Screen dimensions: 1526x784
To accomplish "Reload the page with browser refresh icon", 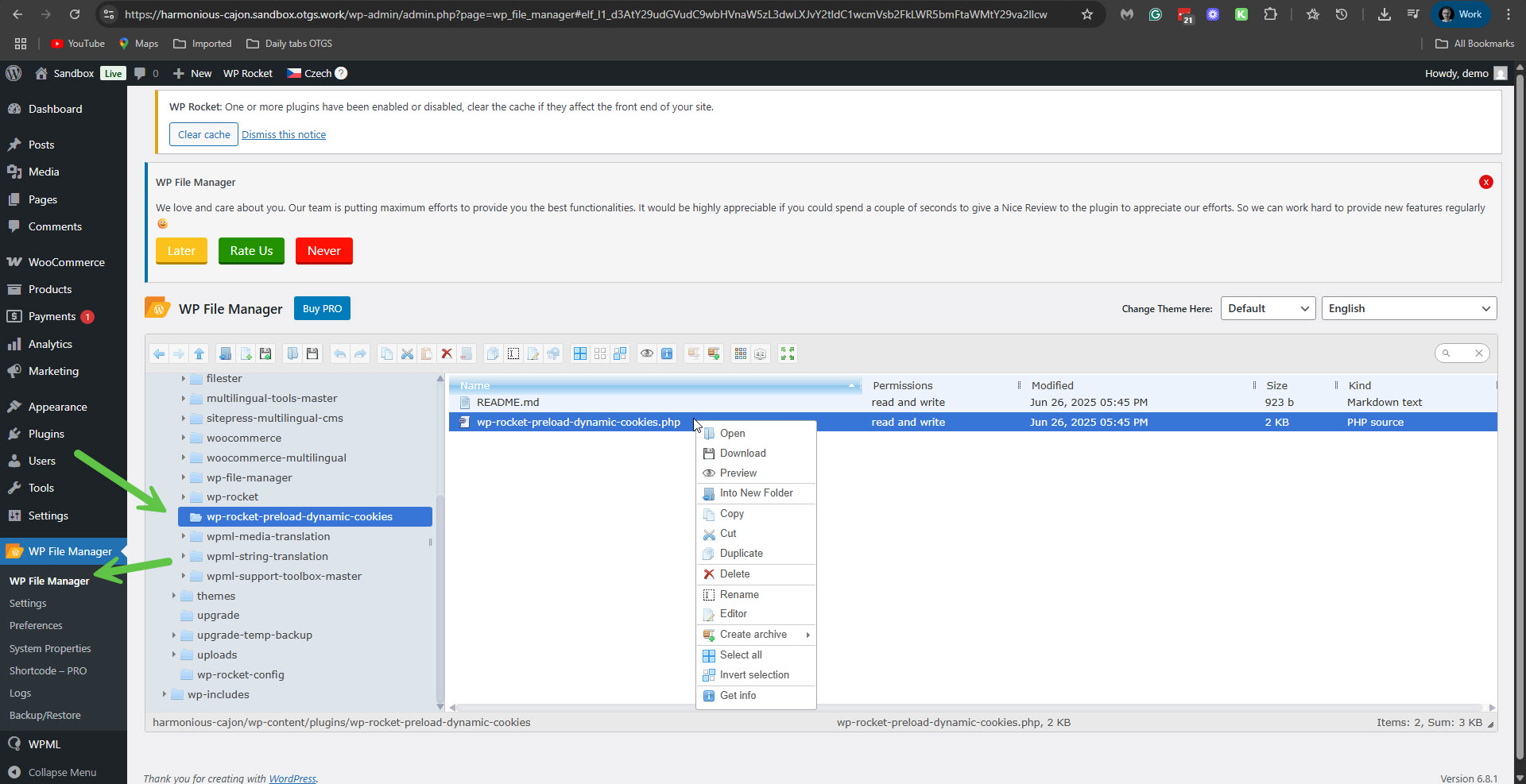I will tap(75, 14).
